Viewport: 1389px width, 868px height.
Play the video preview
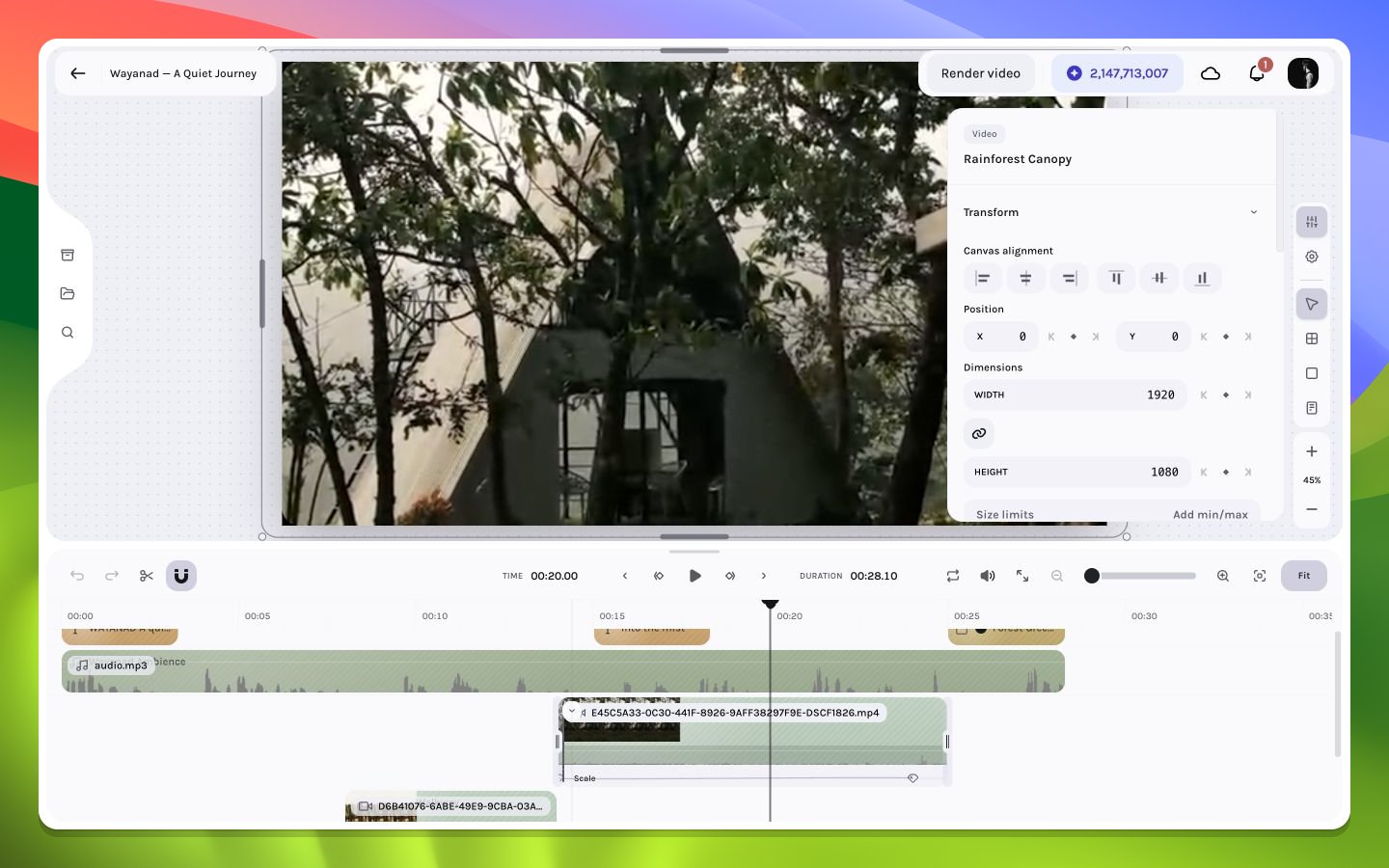point(694,576)
